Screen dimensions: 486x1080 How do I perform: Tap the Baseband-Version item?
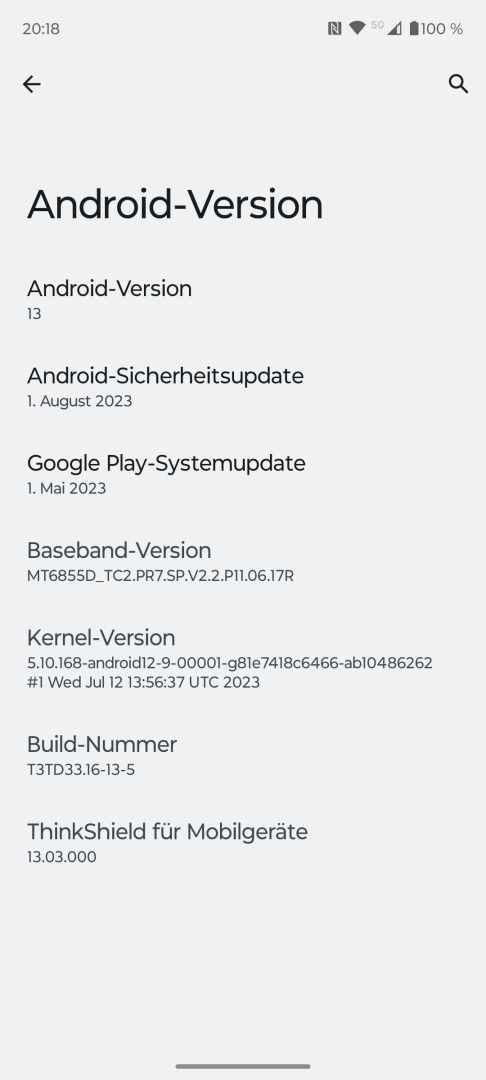(243, 562)
